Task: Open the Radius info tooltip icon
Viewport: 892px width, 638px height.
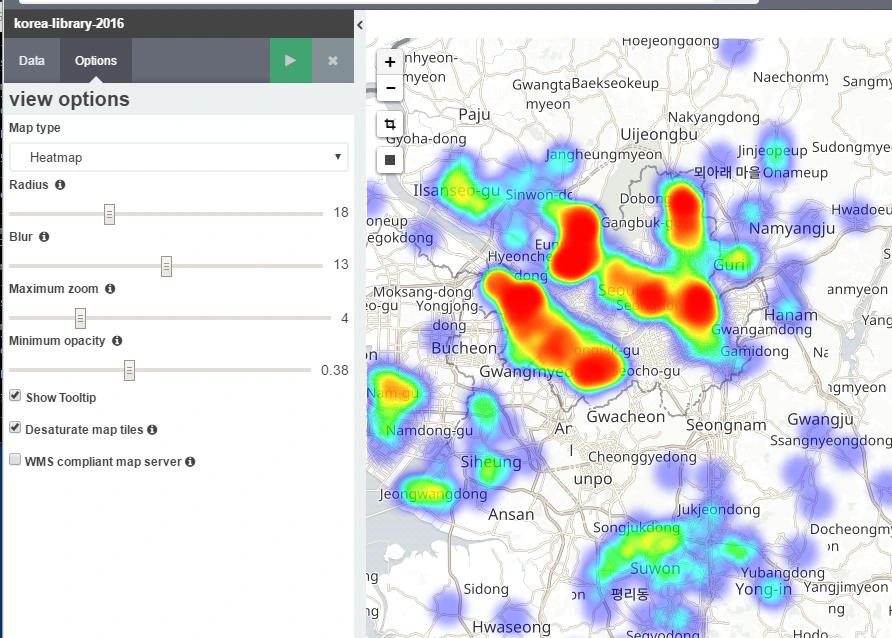Action: (x=60, y=185)
